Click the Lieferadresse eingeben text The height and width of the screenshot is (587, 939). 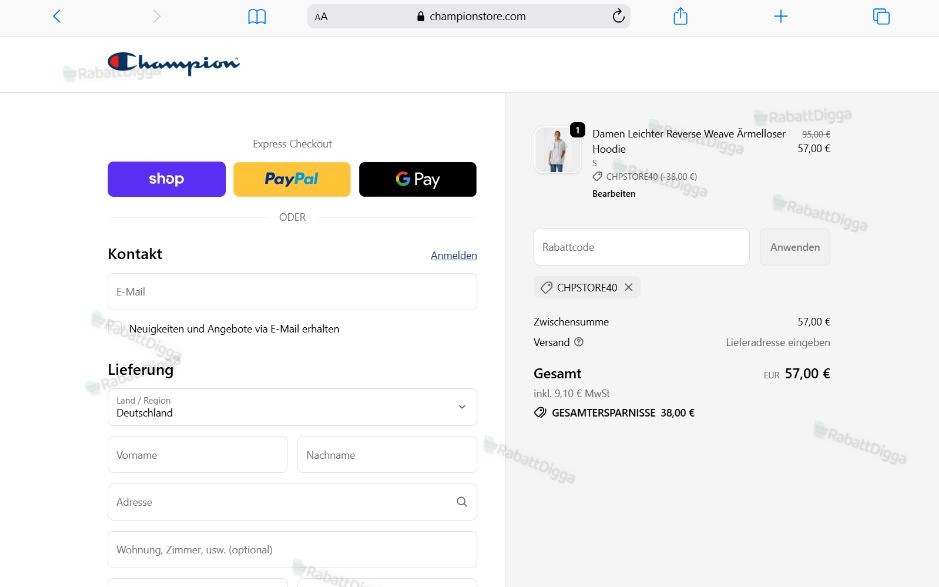click(778, 343)
